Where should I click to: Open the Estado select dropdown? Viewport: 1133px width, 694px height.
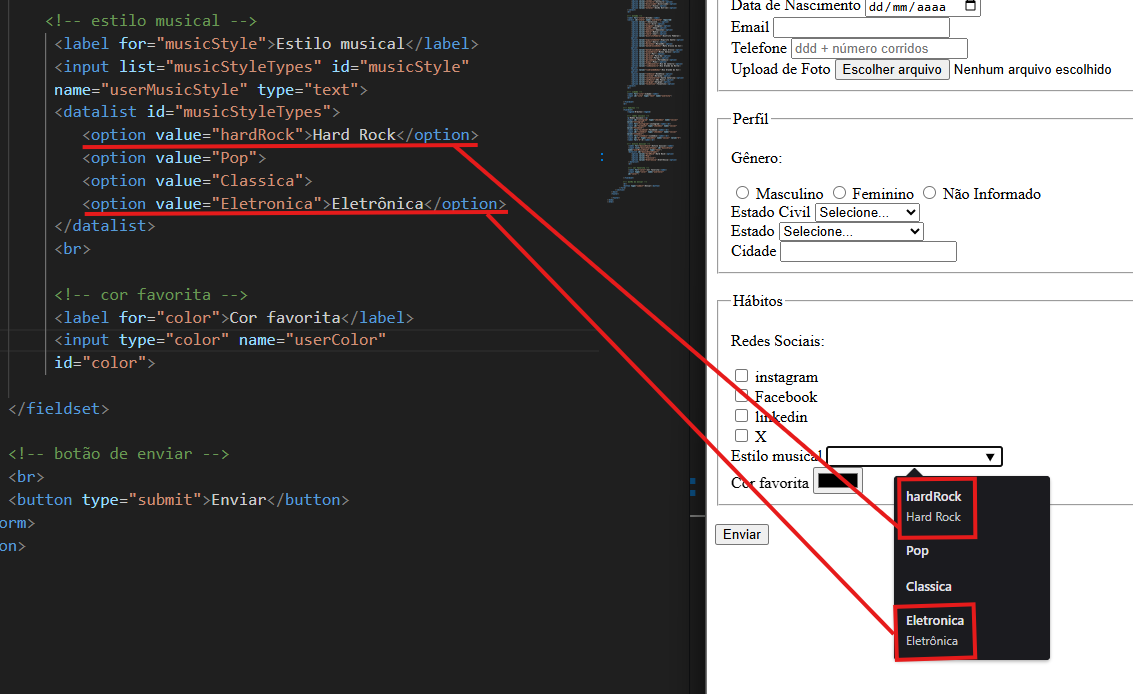pyautogui.click(x=851, y=231)
